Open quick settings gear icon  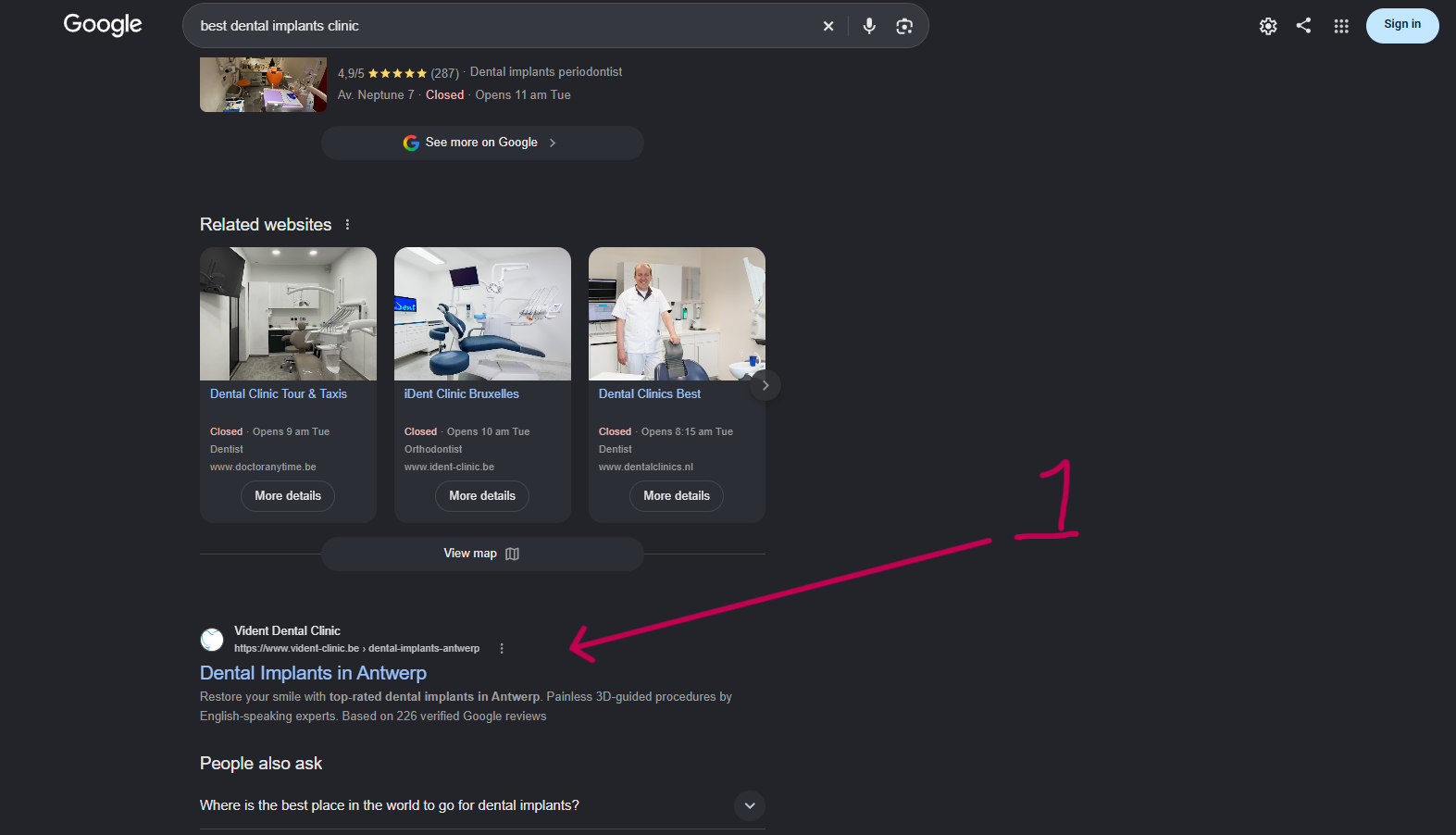pyautogui.click(x=1268, y=26)
